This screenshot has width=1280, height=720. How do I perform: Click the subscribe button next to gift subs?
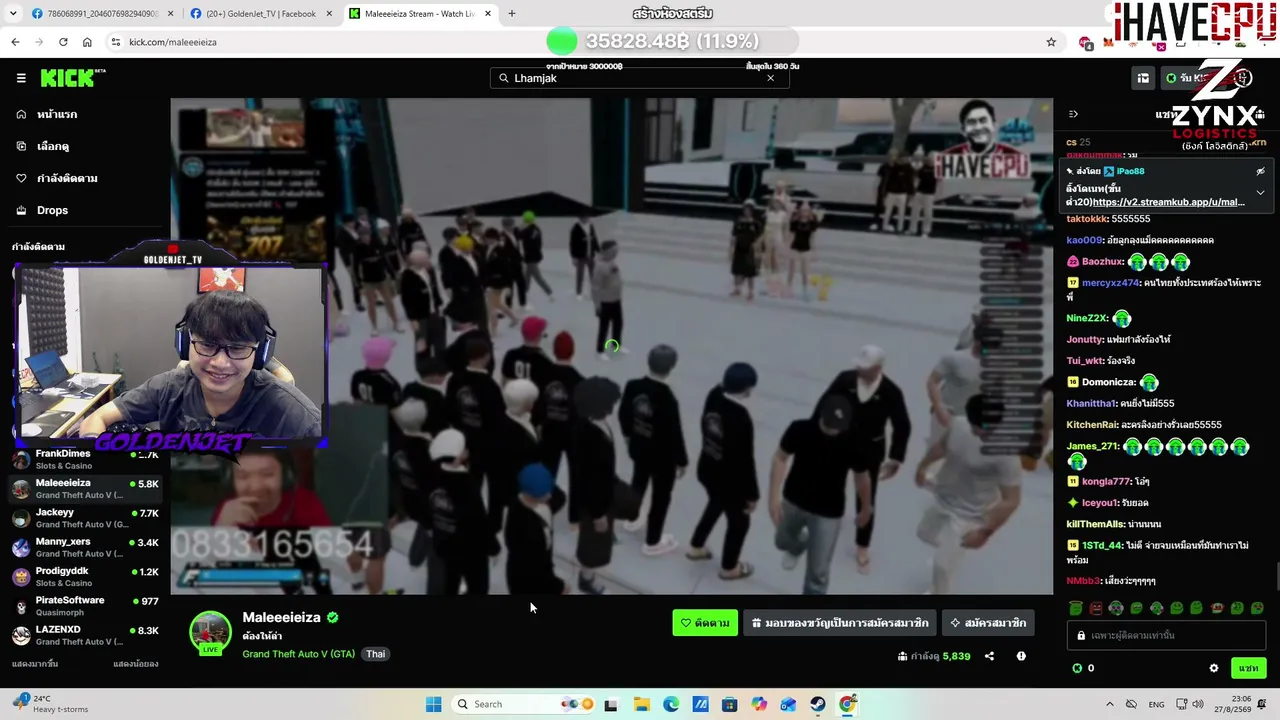988,623
